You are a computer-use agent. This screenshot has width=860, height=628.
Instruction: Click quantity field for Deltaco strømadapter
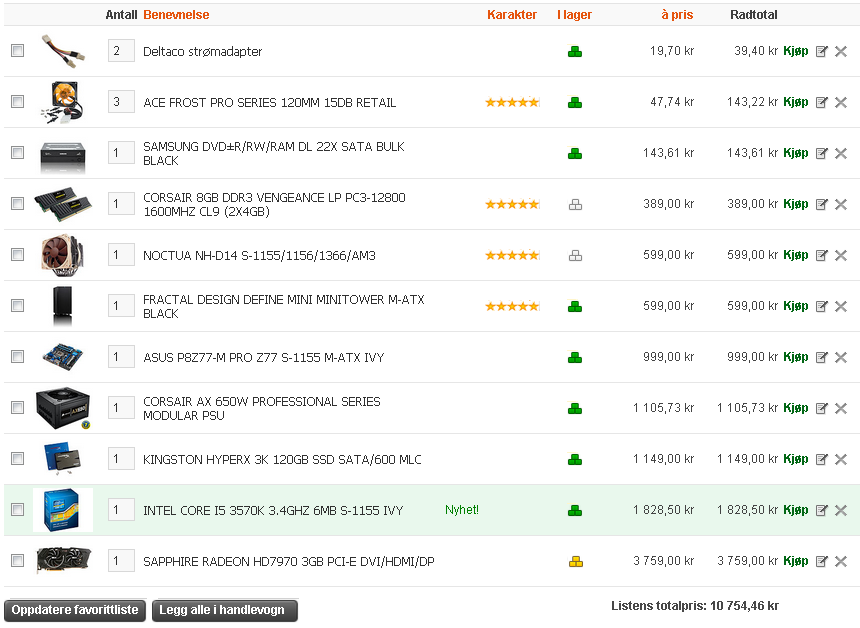point(121,51)
